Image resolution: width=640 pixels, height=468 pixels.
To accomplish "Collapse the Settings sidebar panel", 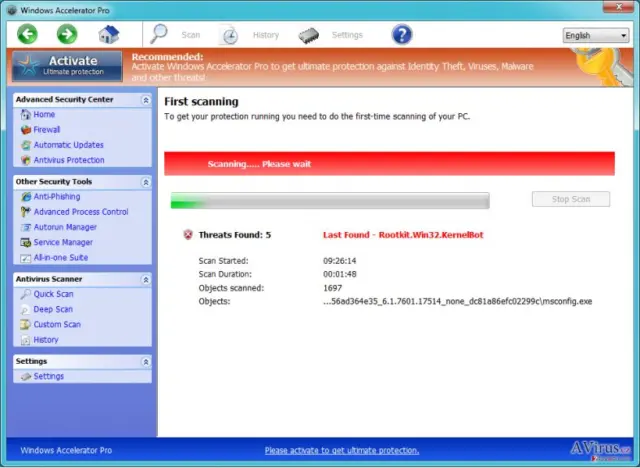I will (146, 362).
